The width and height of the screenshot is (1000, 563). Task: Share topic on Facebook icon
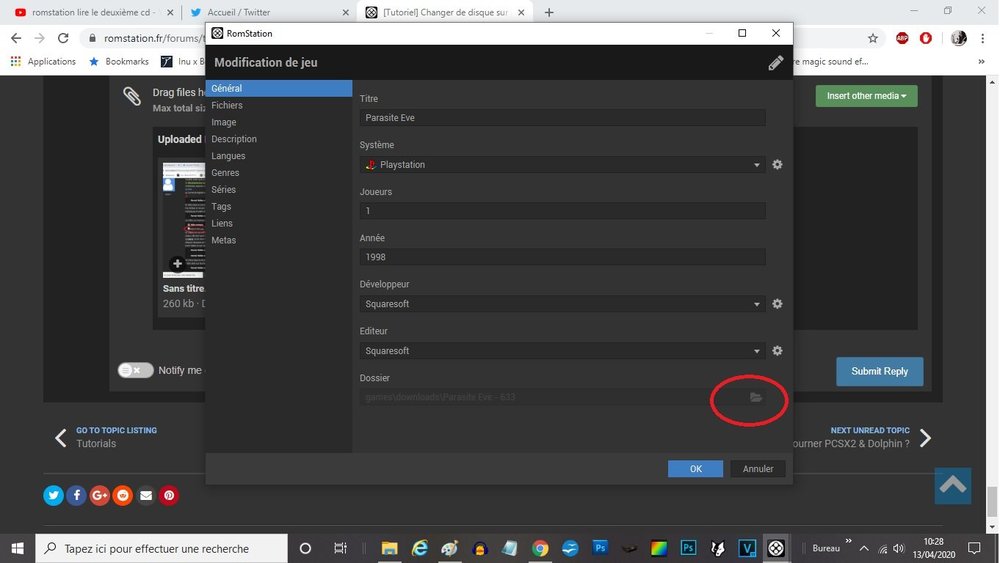tap(77, 495)
